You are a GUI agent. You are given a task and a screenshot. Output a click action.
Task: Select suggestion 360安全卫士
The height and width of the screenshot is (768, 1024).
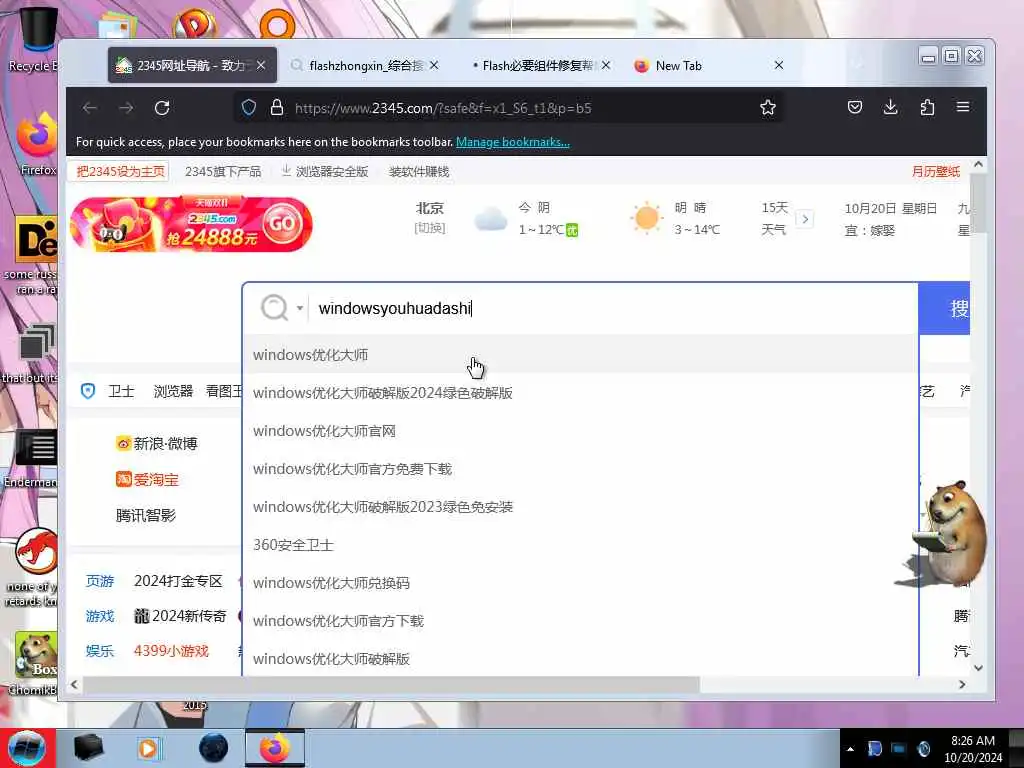click(x=580, y=544)
